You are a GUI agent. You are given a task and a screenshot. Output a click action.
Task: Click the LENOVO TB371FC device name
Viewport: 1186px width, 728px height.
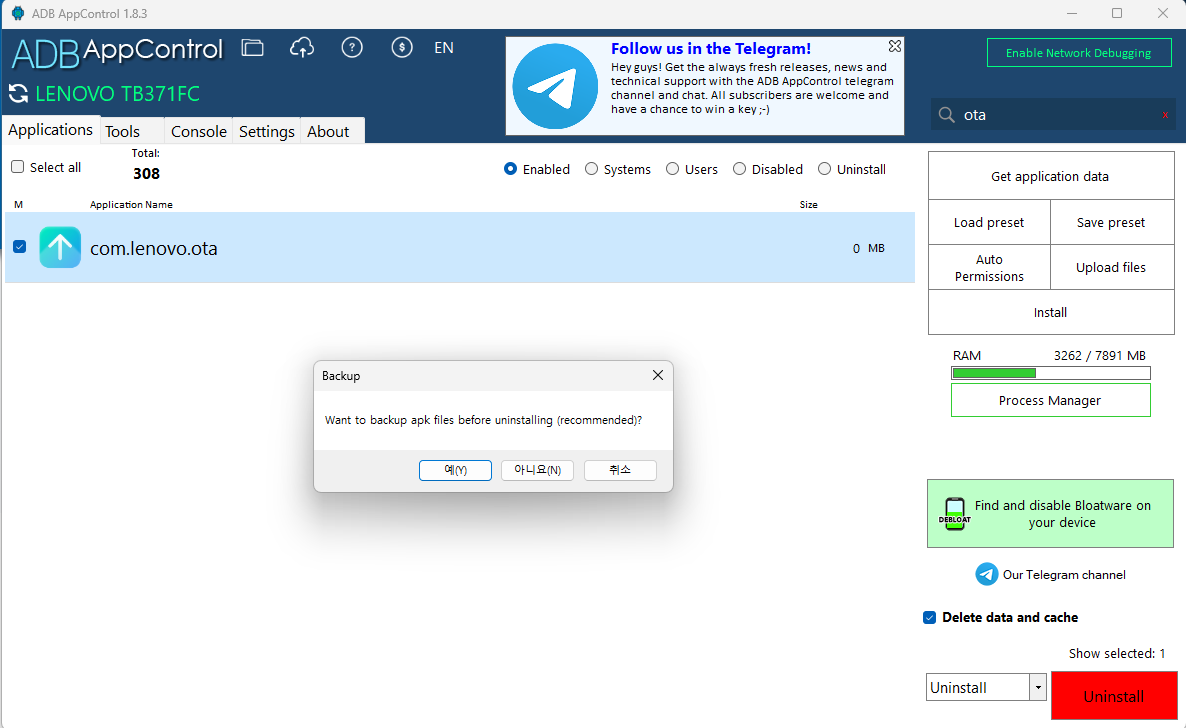(x=118, y=94)
